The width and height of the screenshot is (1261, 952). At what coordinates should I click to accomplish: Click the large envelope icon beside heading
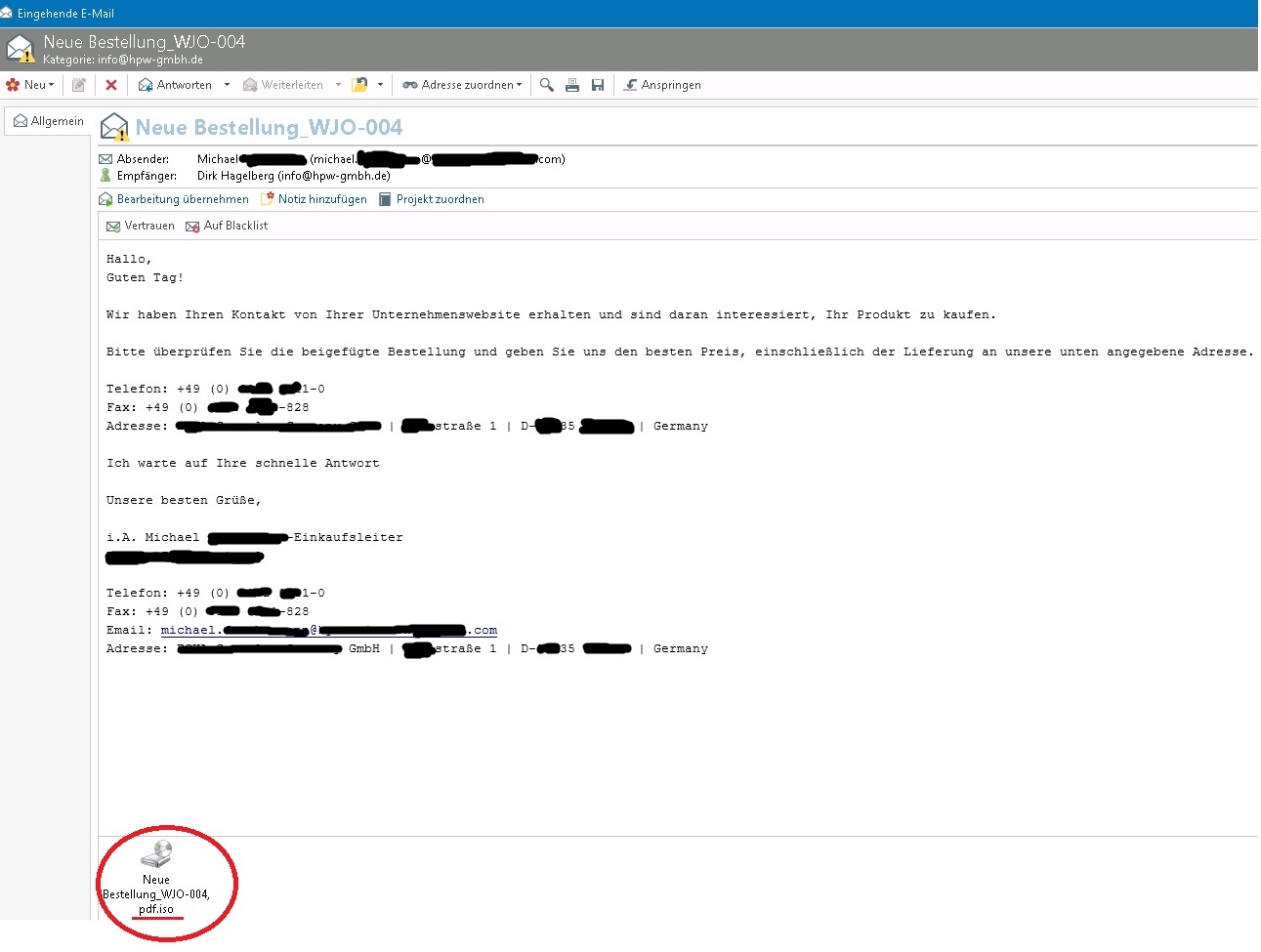pos(115,127)
